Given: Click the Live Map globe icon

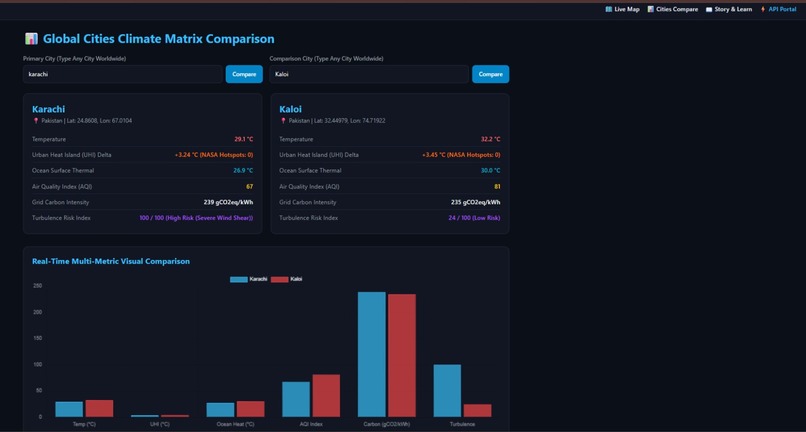Looking at the screenshot, I should [609, 9].
